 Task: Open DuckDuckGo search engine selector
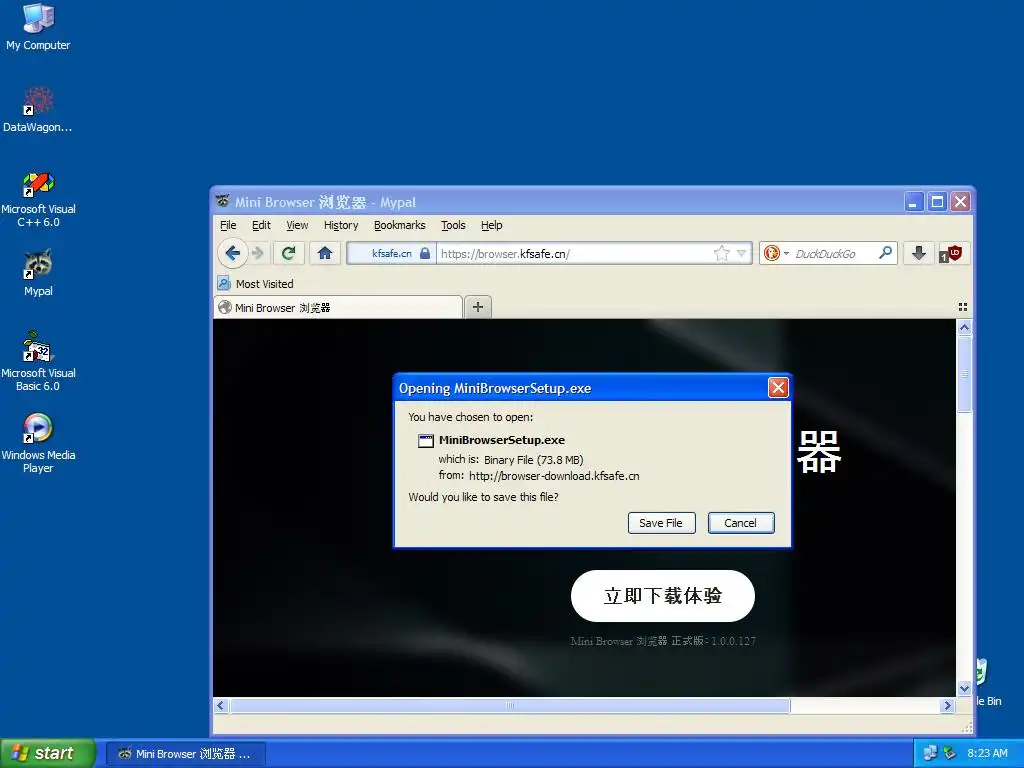(776, 253)
